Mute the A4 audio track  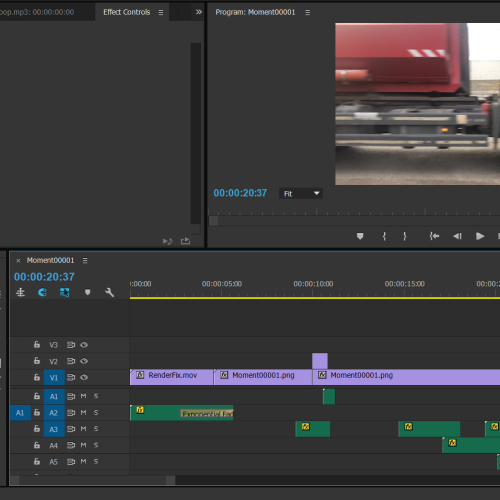(83, 445)
